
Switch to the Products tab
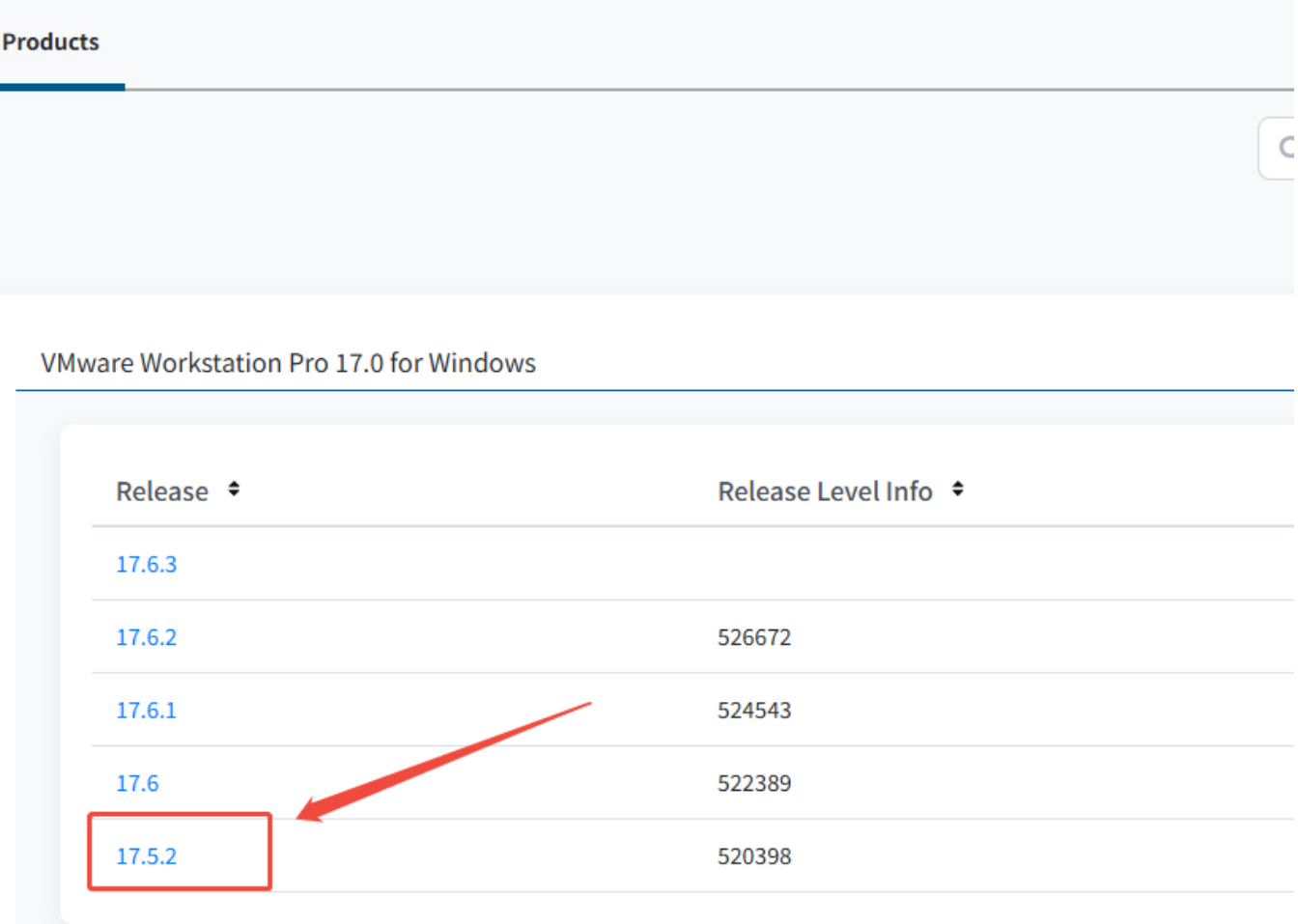tap(51, 42)
